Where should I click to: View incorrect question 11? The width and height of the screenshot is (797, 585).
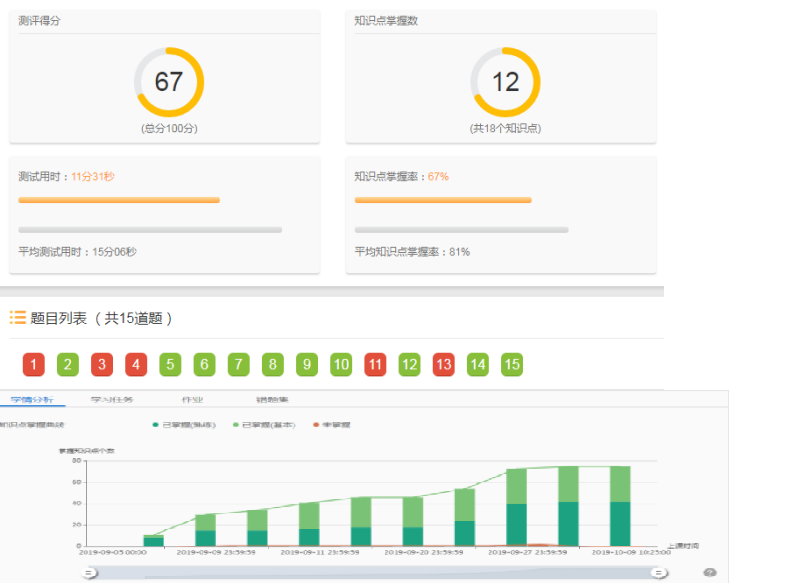[x=375, y=365]
